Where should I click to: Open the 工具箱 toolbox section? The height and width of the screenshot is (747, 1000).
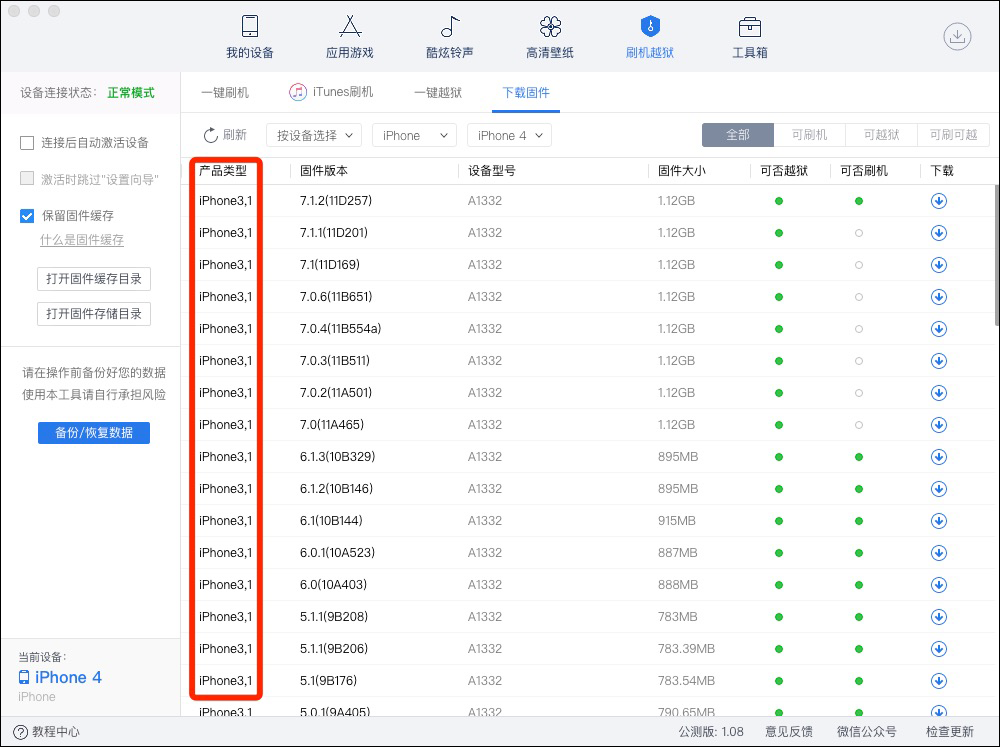[749, 37]
